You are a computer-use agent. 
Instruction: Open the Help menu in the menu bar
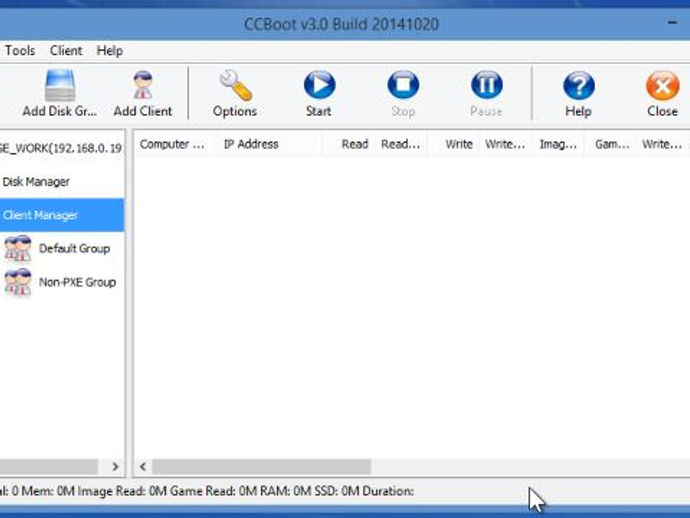point(110,51)
